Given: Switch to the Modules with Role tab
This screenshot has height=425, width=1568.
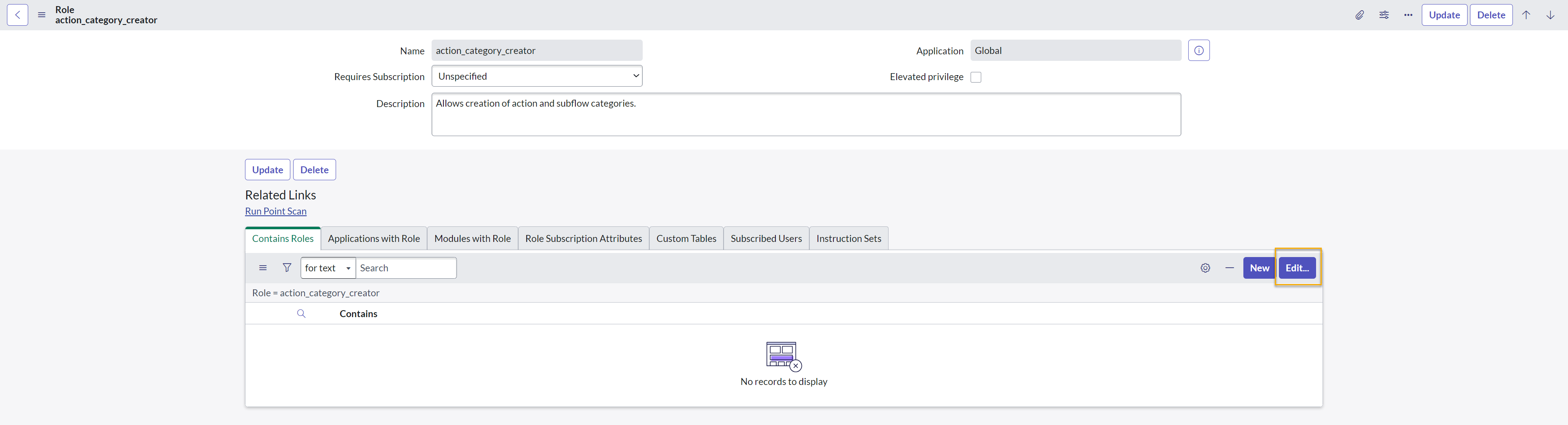Looking at the screenshot, I should [472, 239].
